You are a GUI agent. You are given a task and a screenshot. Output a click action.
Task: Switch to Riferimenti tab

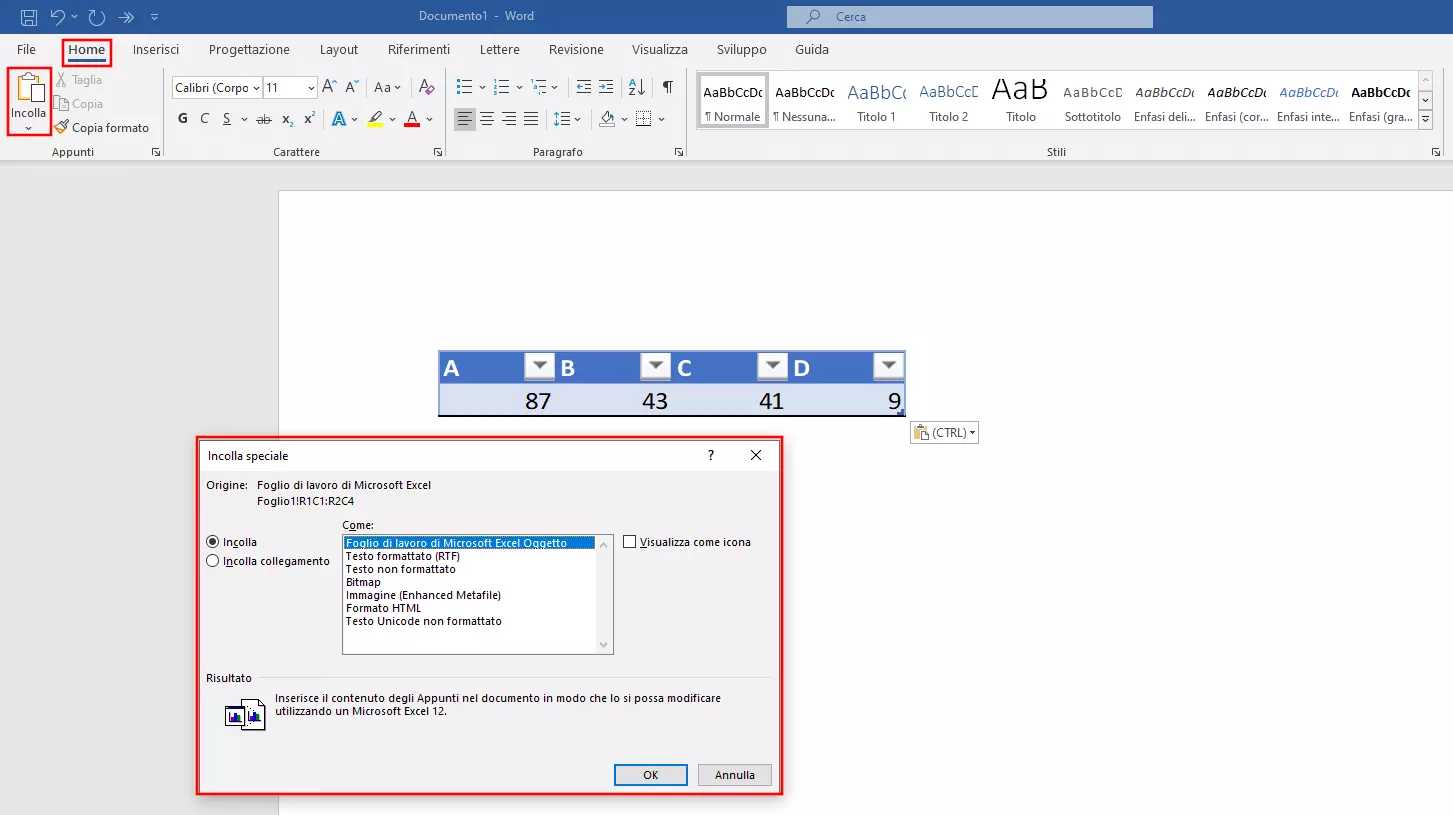pyautogui.click(x=419, y=49)
